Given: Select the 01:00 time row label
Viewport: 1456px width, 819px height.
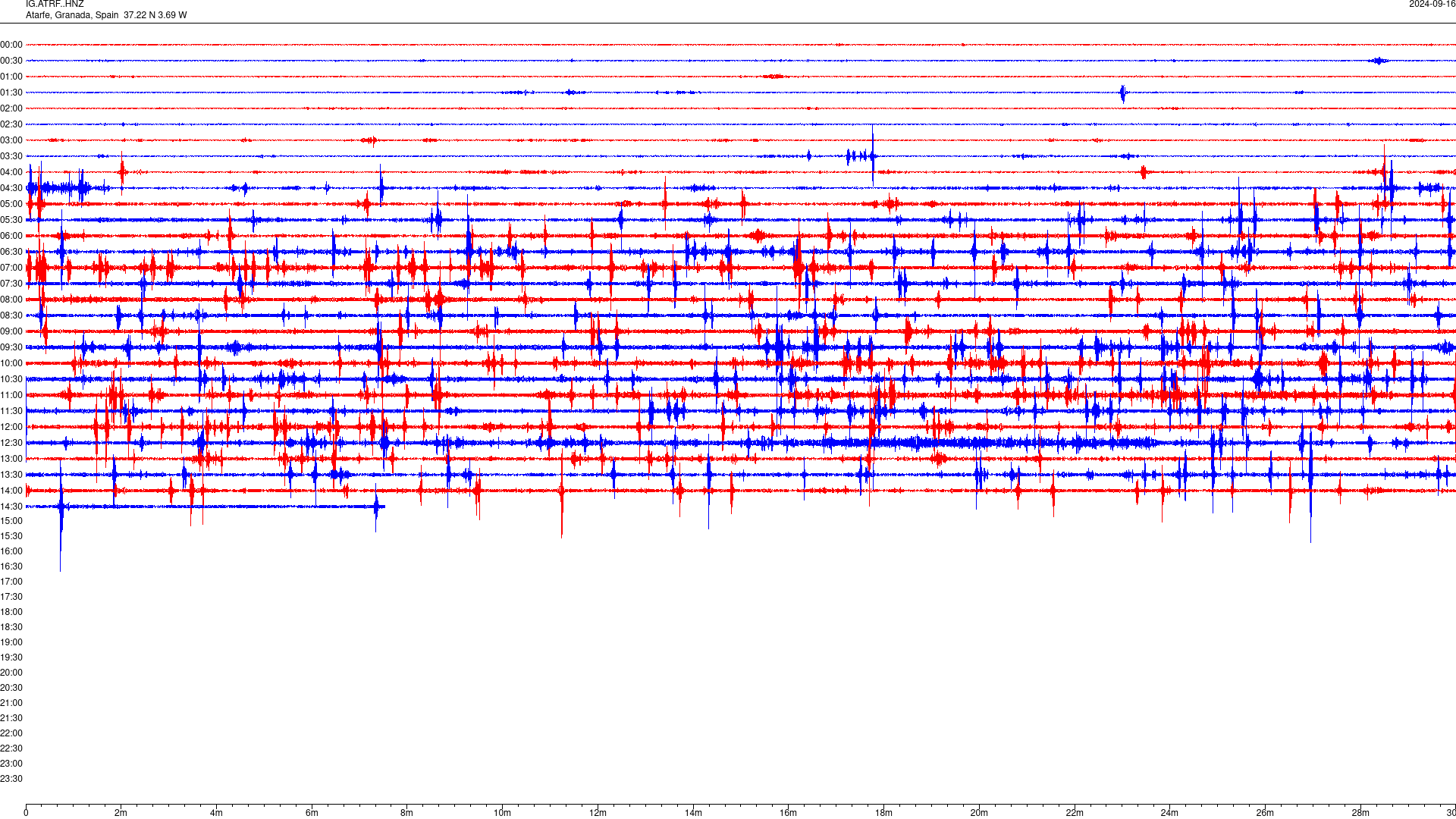Looking at the screenshot, I should point(11,77).
